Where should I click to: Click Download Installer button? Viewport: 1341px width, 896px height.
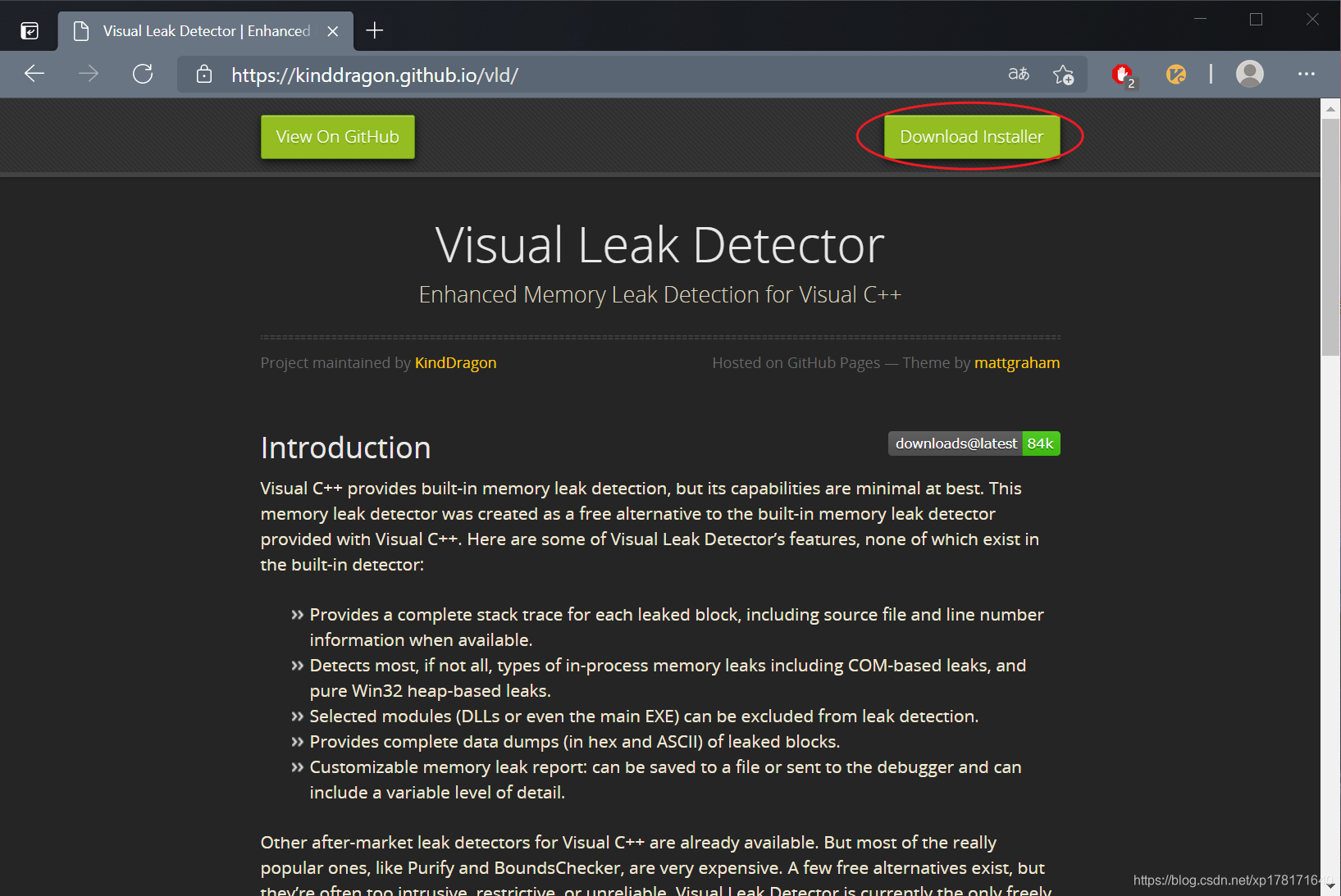(971, 137)
